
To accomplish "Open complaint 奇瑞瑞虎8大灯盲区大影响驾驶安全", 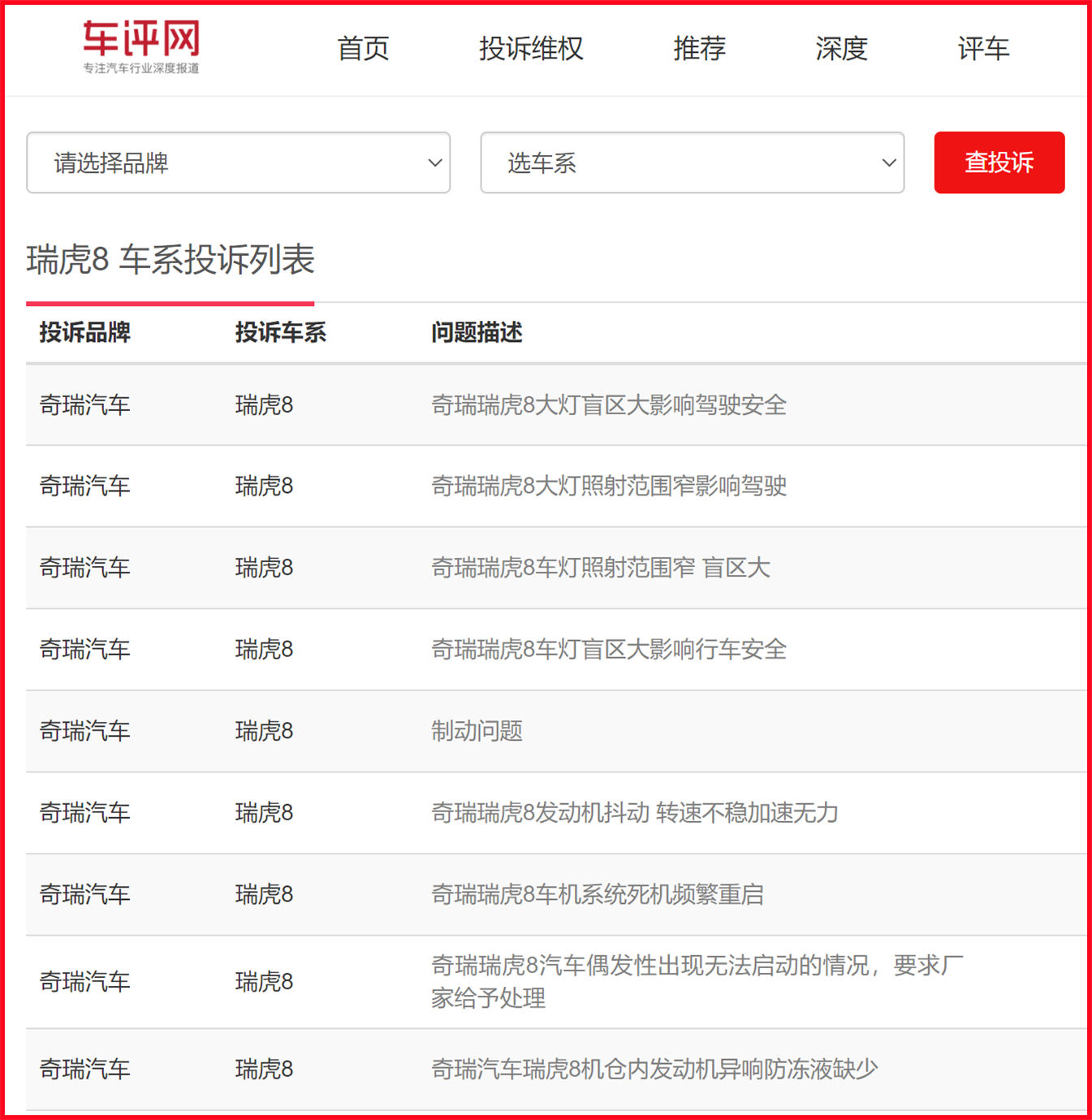I will click(x=609, y=404).
